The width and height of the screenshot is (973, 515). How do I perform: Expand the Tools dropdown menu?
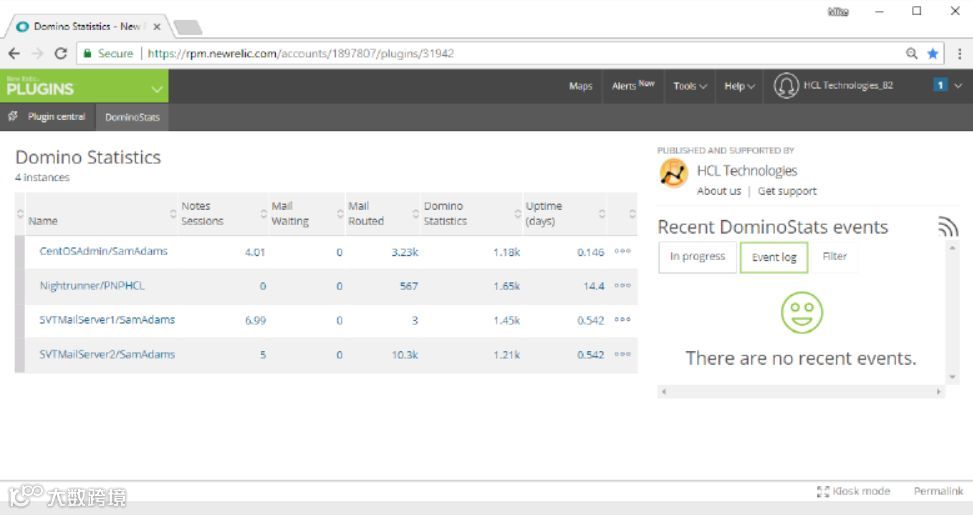tap(690, 86)
